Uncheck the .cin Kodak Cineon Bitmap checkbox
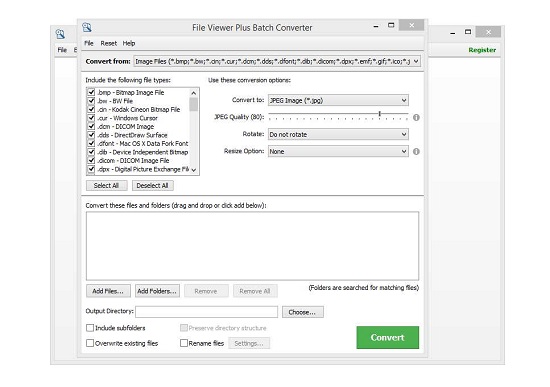This screenshot has width=550, height=387. pyautogui.click(x=91, y=109)
